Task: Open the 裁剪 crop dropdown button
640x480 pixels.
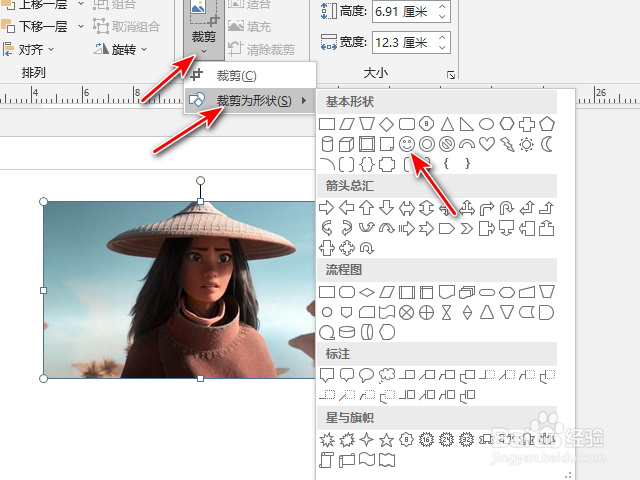Action: pyautogui.click(x=204, y=51)
